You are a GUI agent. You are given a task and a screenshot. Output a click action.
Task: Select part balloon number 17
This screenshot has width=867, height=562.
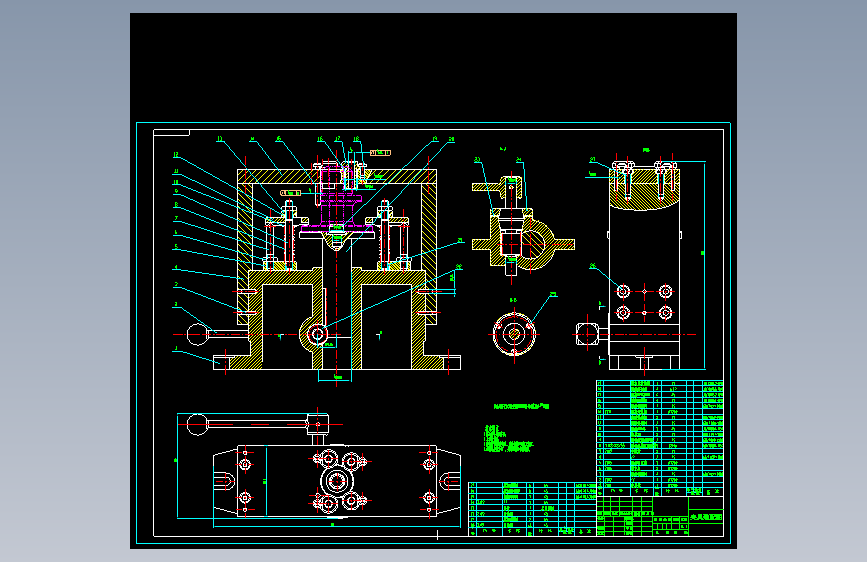pyautogui.click(x=337, y=139)
